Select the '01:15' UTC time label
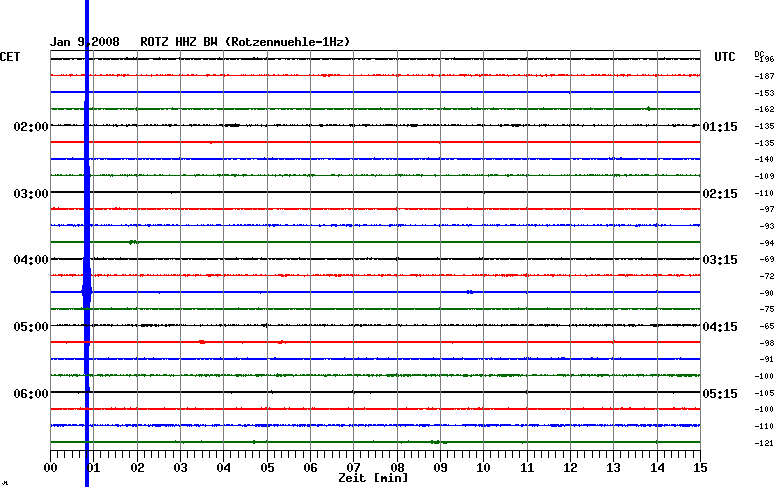This screenshot has width=780, height=494. pos(720,127)
